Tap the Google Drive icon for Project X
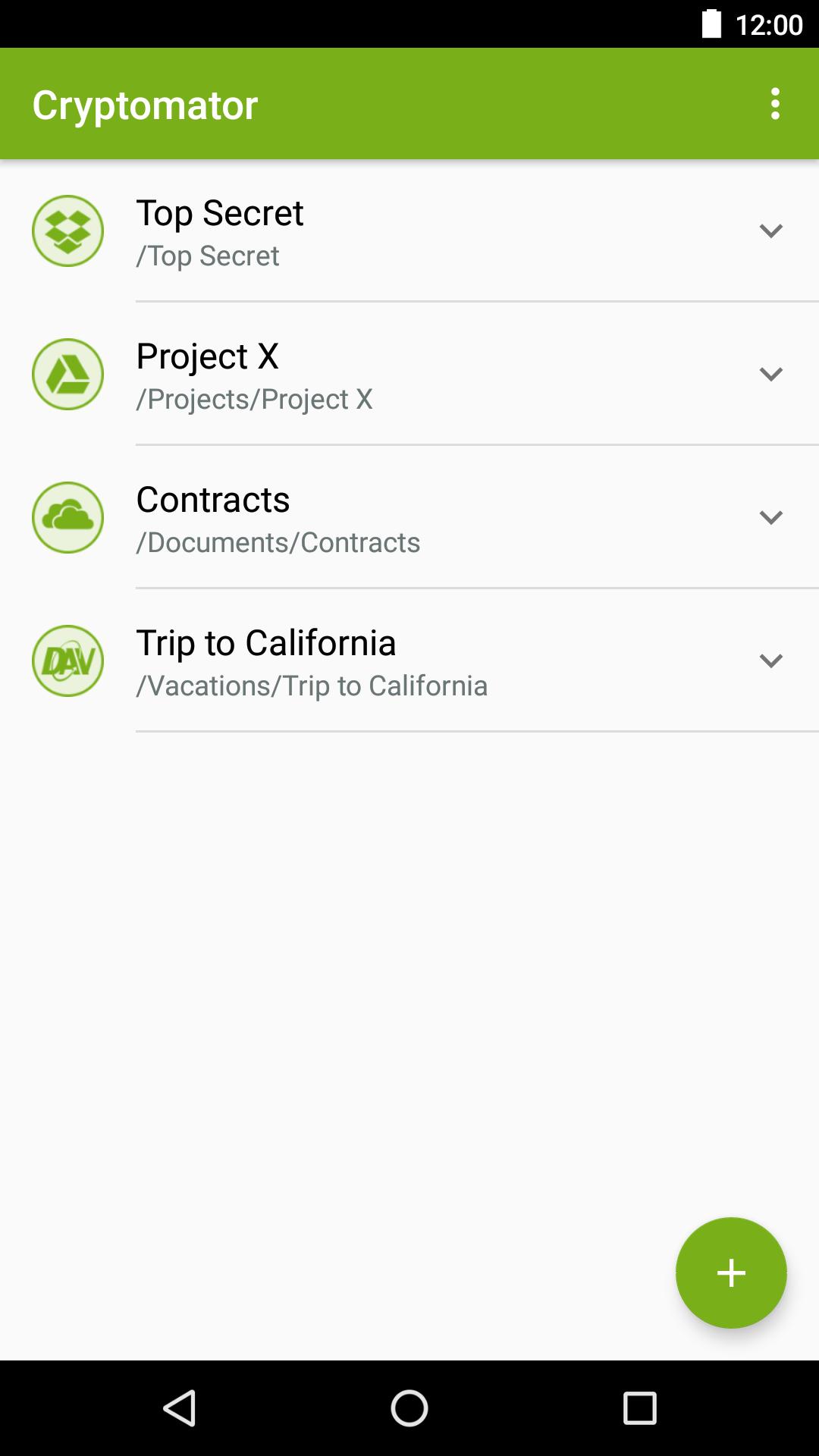This screenshot has width=819, height=1456. click(x=67, y=374)
